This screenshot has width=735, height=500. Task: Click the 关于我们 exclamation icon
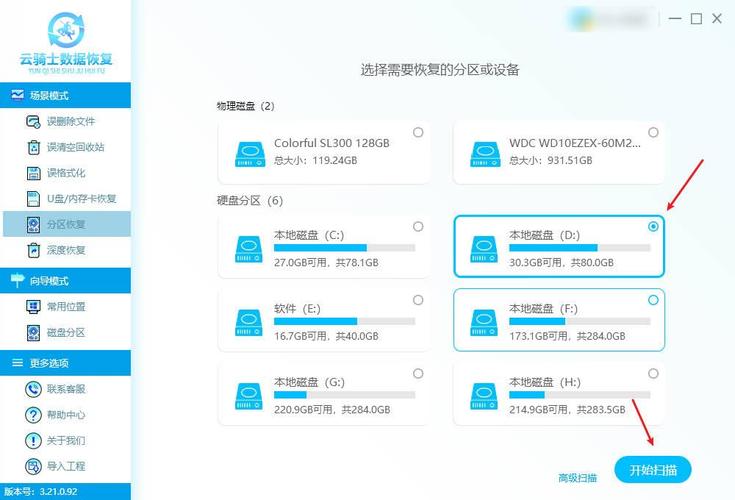tap(33, 440)
